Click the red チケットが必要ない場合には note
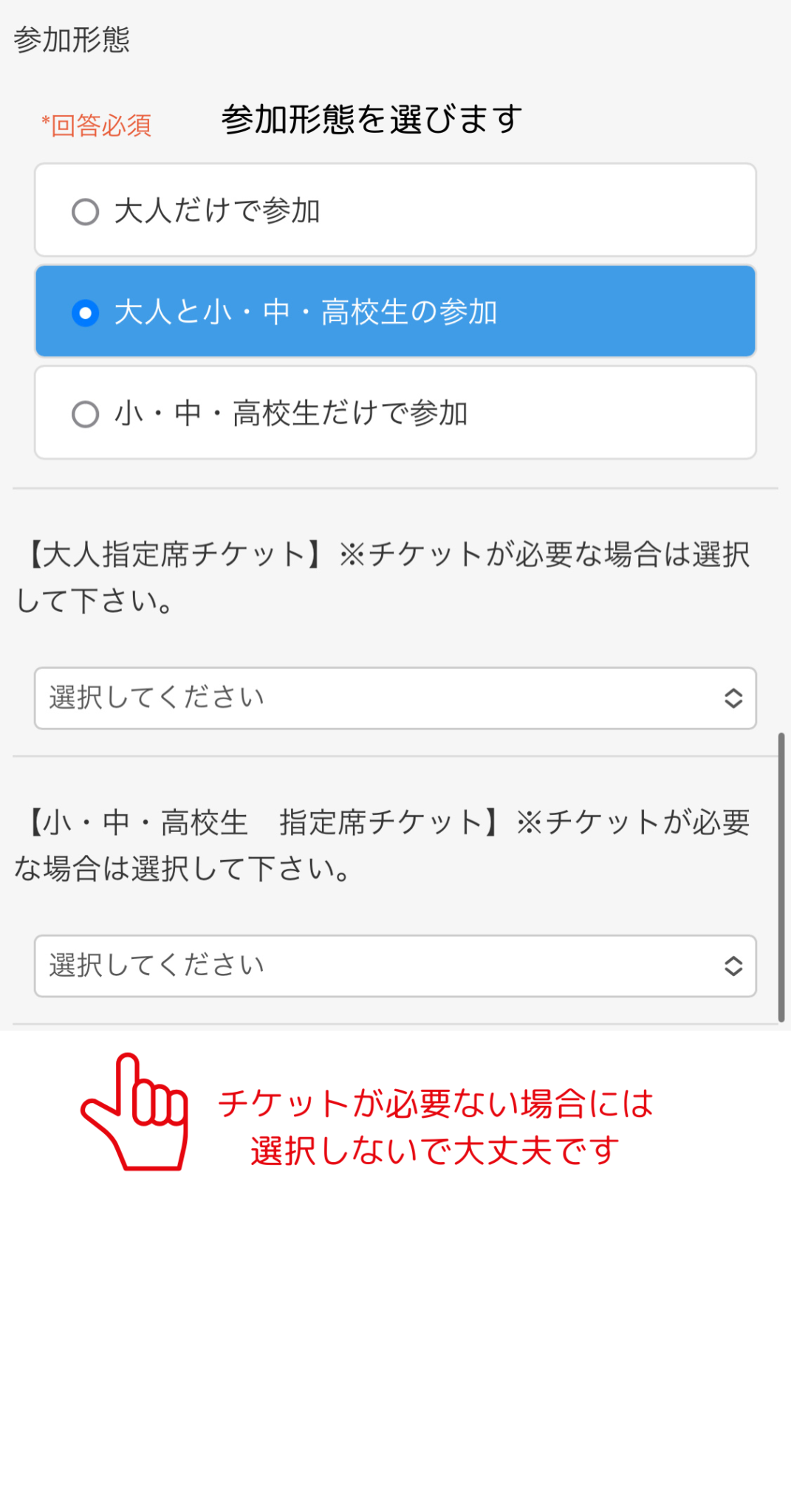Image resolution: width=791 pixels, height=1512 pixels. pos(436,1104)
